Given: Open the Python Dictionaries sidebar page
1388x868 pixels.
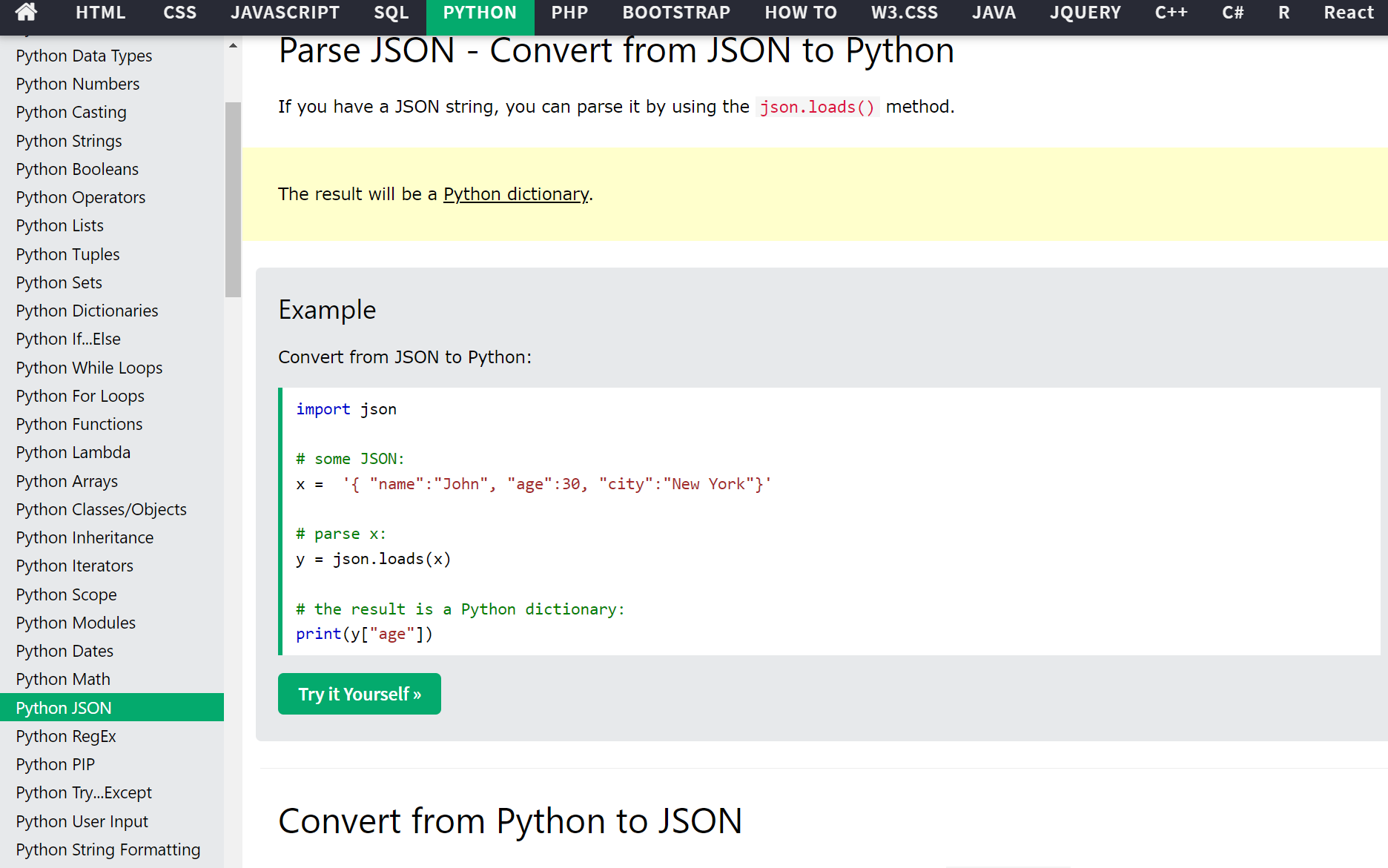Looking at the screenshot, I should point(87,311).
